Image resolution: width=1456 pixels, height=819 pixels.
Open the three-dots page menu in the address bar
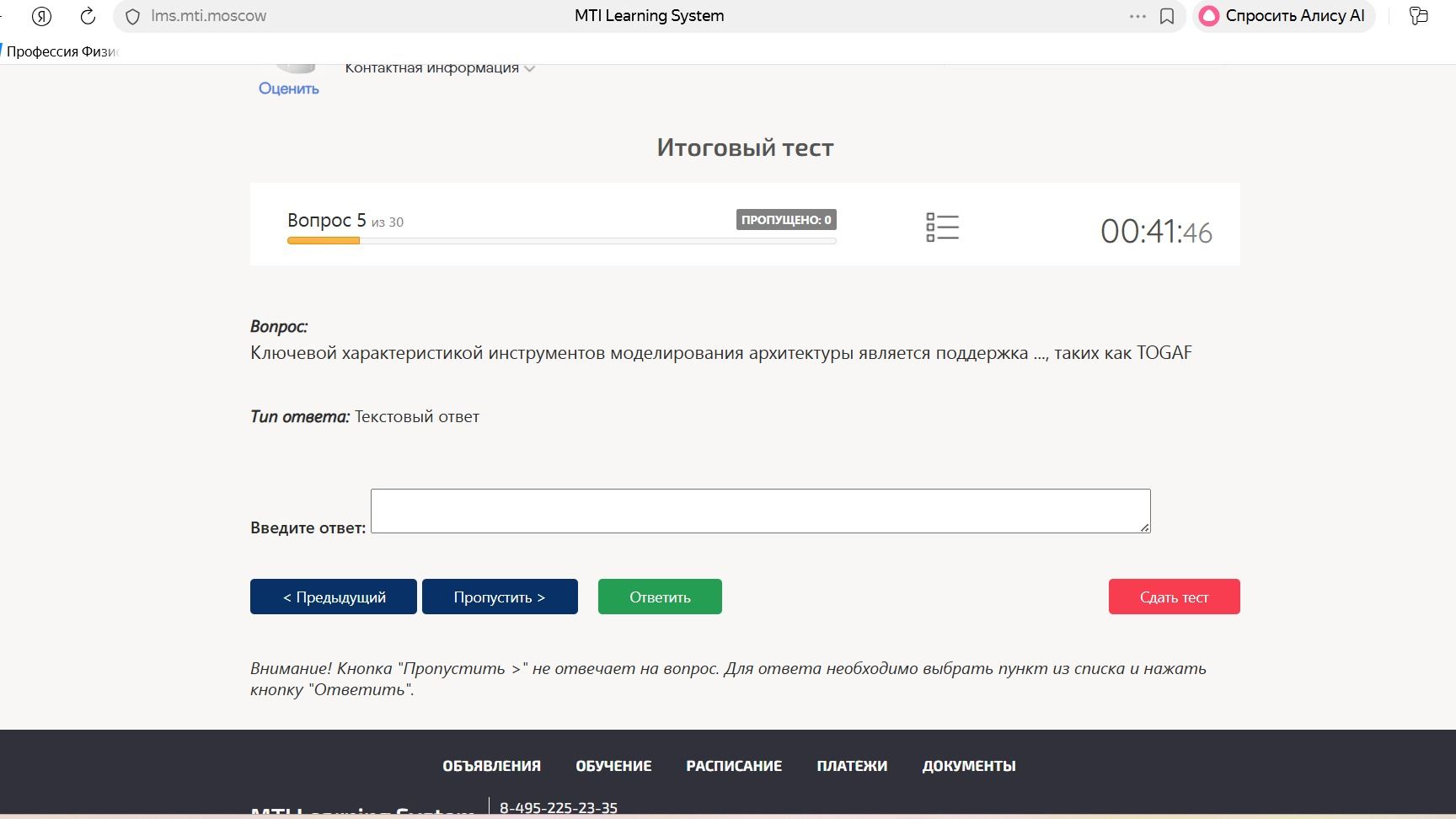click(x=1137, y=16)
